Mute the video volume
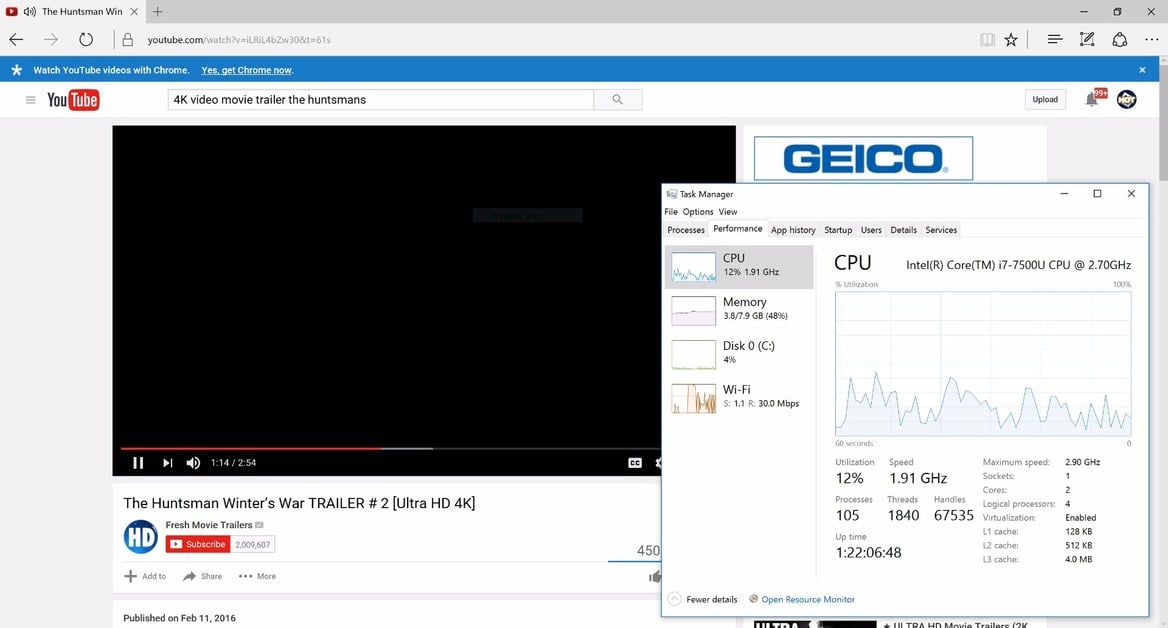This screenshot has width=1168, height=628. (193, 463)
